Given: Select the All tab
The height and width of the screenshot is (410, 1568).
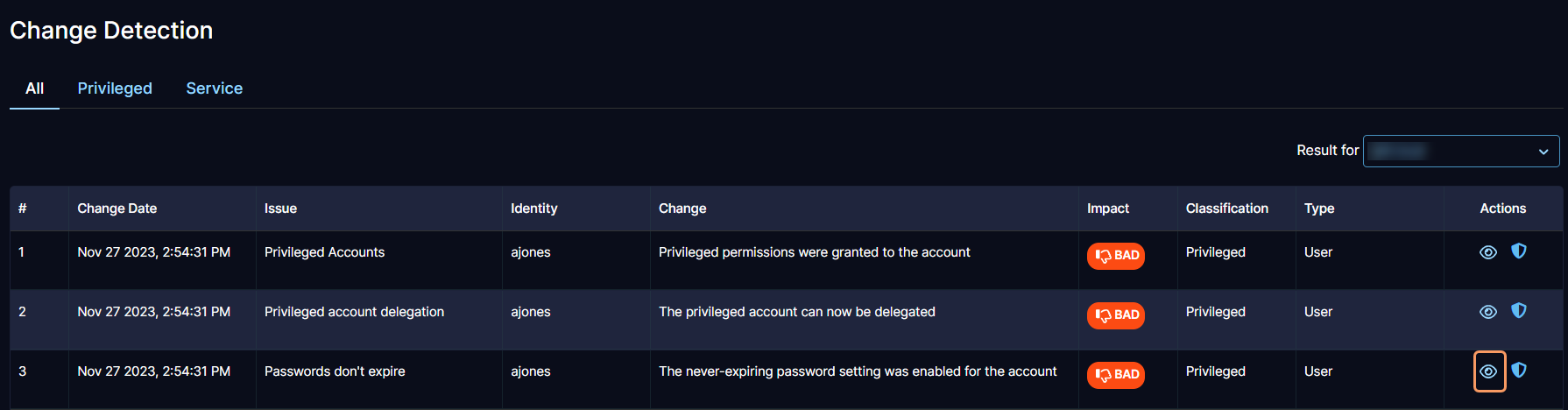Looking at the screenshot, I should [x=35, y=88].
